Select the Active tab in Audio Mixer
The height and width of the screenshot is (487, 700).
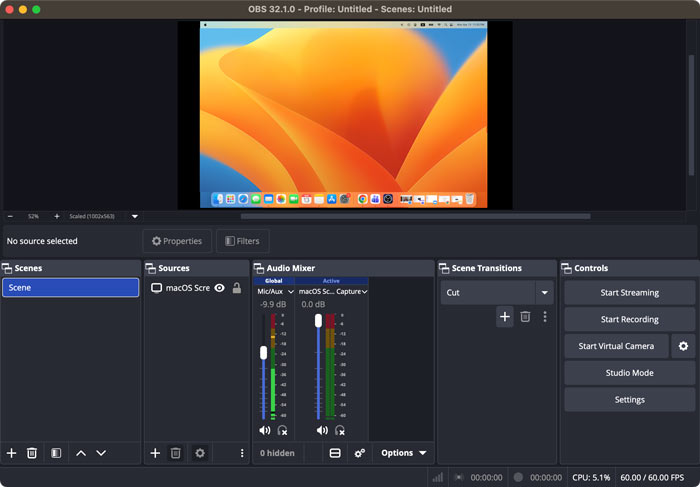331,281
